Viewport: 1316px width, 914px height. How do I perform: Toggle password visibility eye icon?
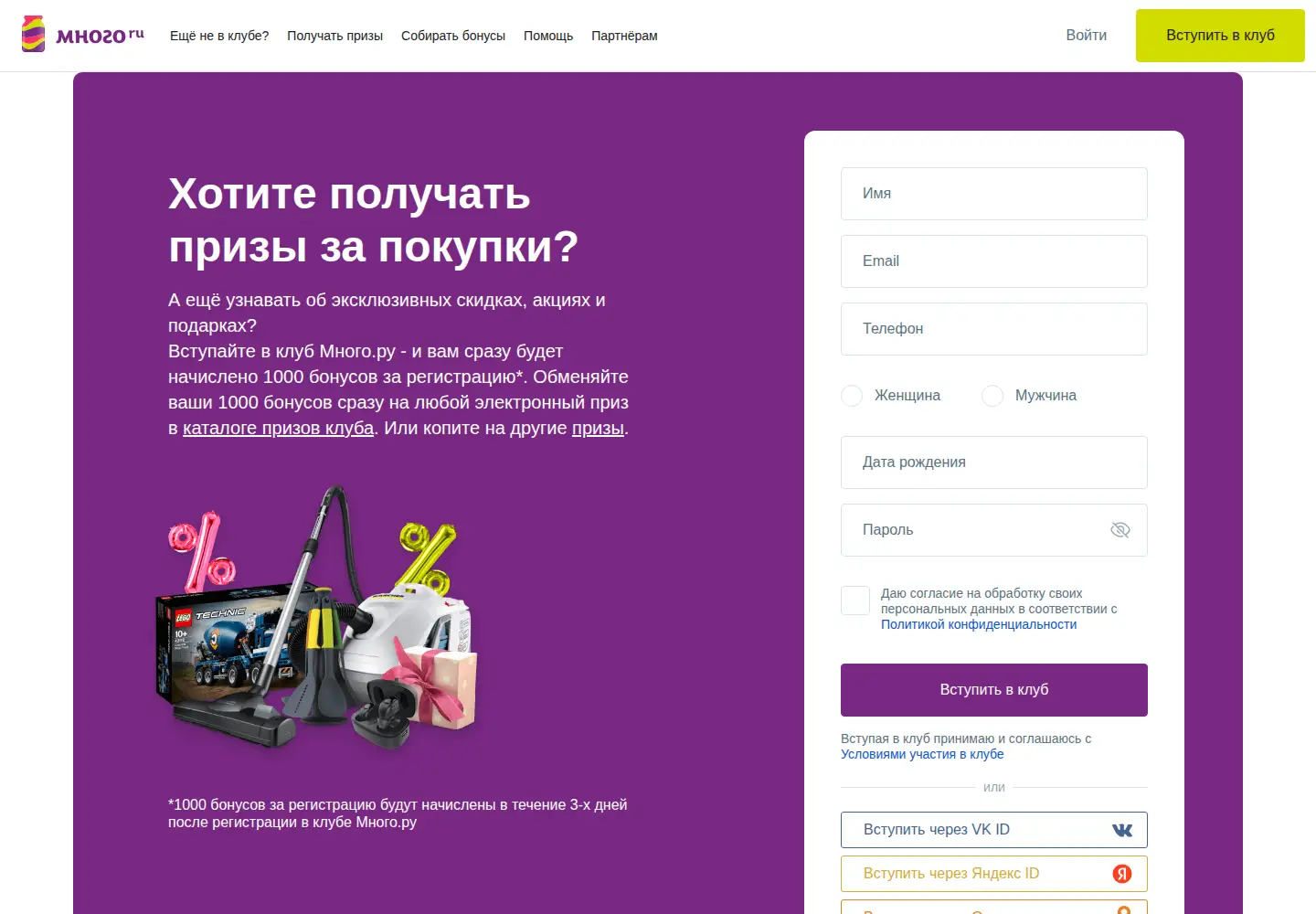(1120, 530)
